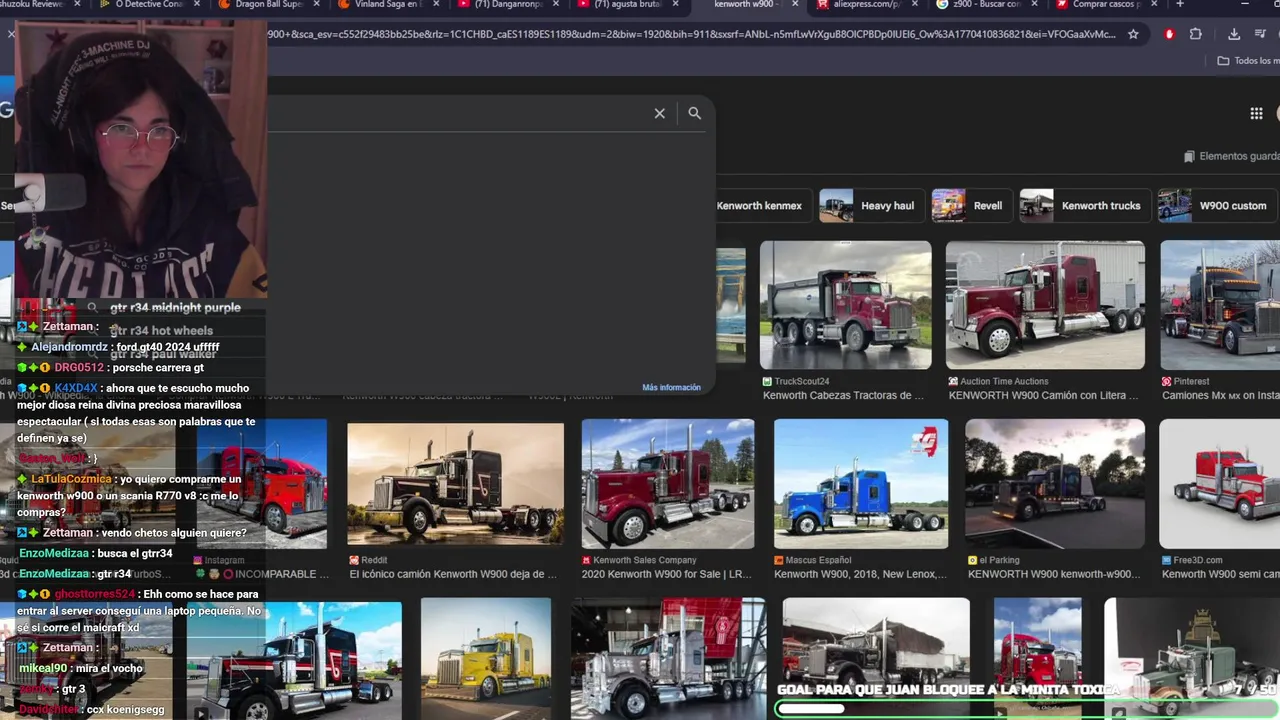Image resolution: width=1280 pixels, height=720 pixels.
Task: Open the browser Downloads icon
Action: pos(1234,34)
